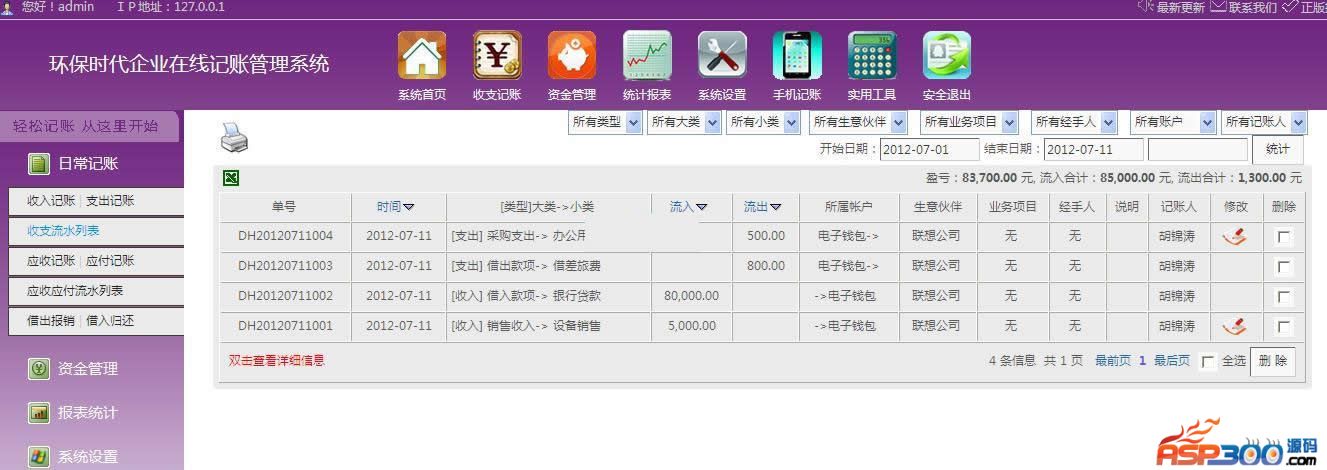Click the 联系我们 link in top bar
Screen dimensions: 1327x470
[x=1253, y=7]
